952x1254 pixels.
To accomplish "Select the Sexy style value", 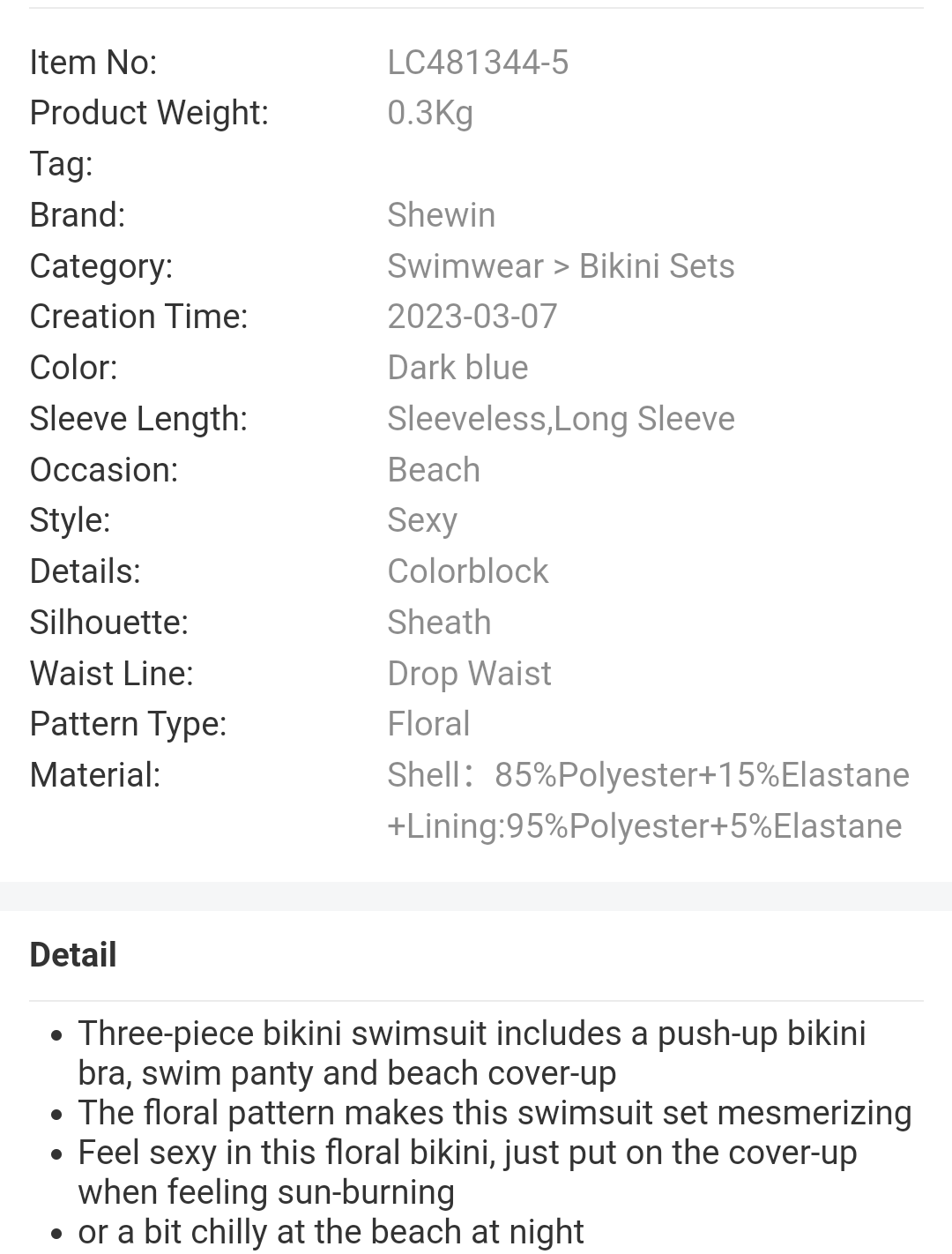I will point(422,520).
